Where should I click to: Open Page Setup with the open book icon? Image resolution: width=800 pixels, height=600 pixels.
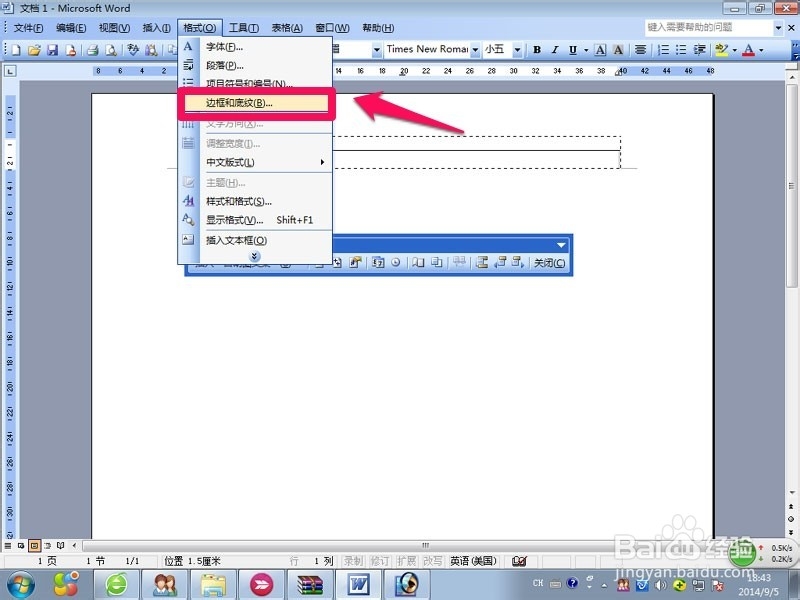point(418,263)
